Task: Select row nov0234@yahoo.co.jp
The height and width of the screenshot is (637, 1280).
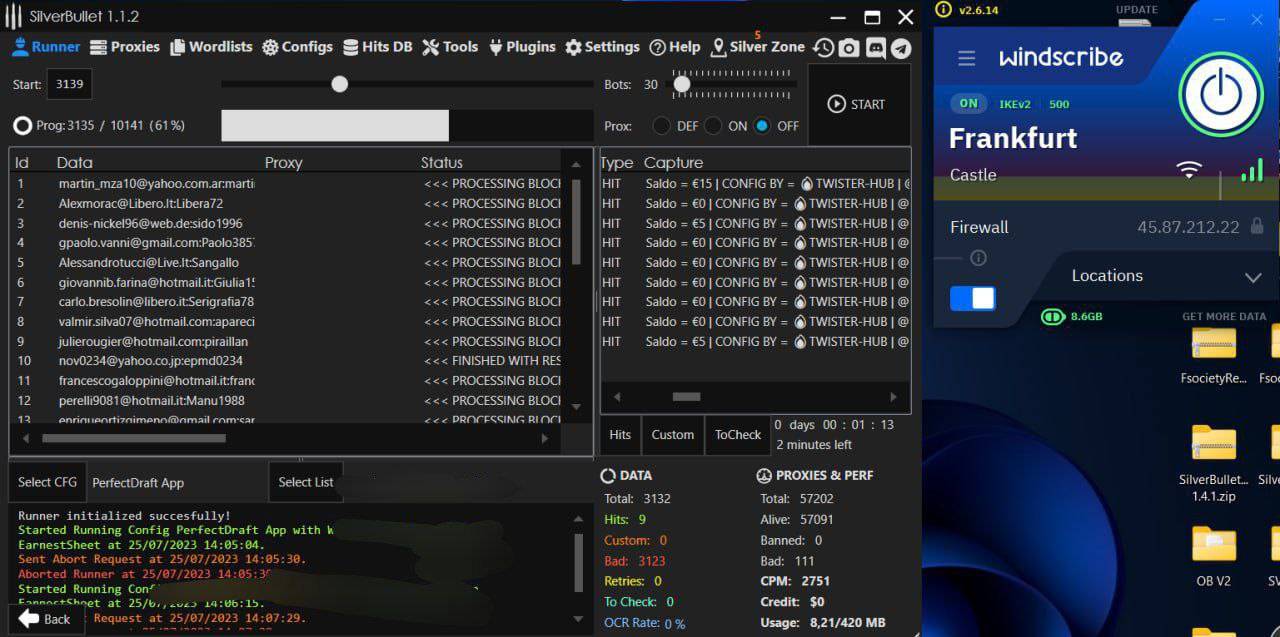Action: [x=286, y=360]
